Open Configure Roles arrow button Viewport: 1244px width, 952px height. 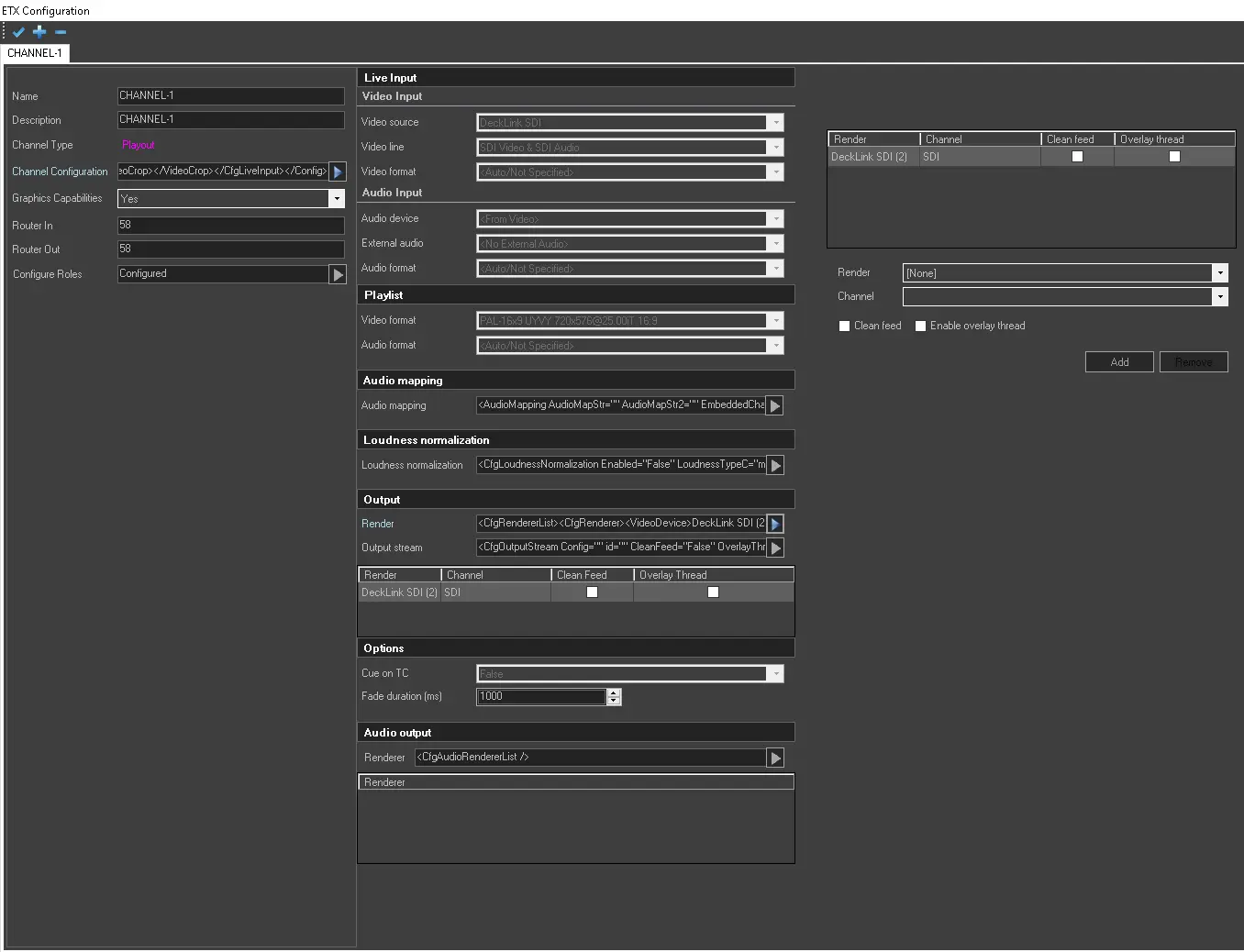338,274
